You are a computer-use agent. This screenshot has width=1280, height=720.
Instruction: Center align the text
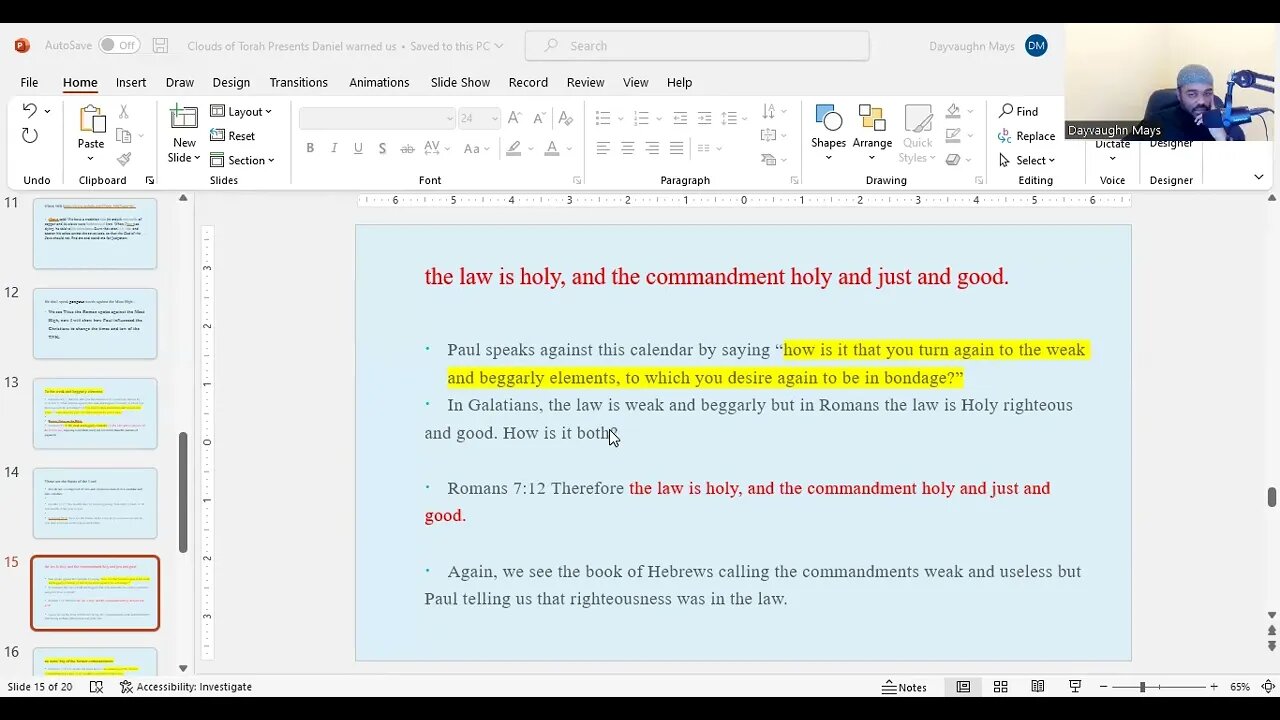tap(627, 148)
